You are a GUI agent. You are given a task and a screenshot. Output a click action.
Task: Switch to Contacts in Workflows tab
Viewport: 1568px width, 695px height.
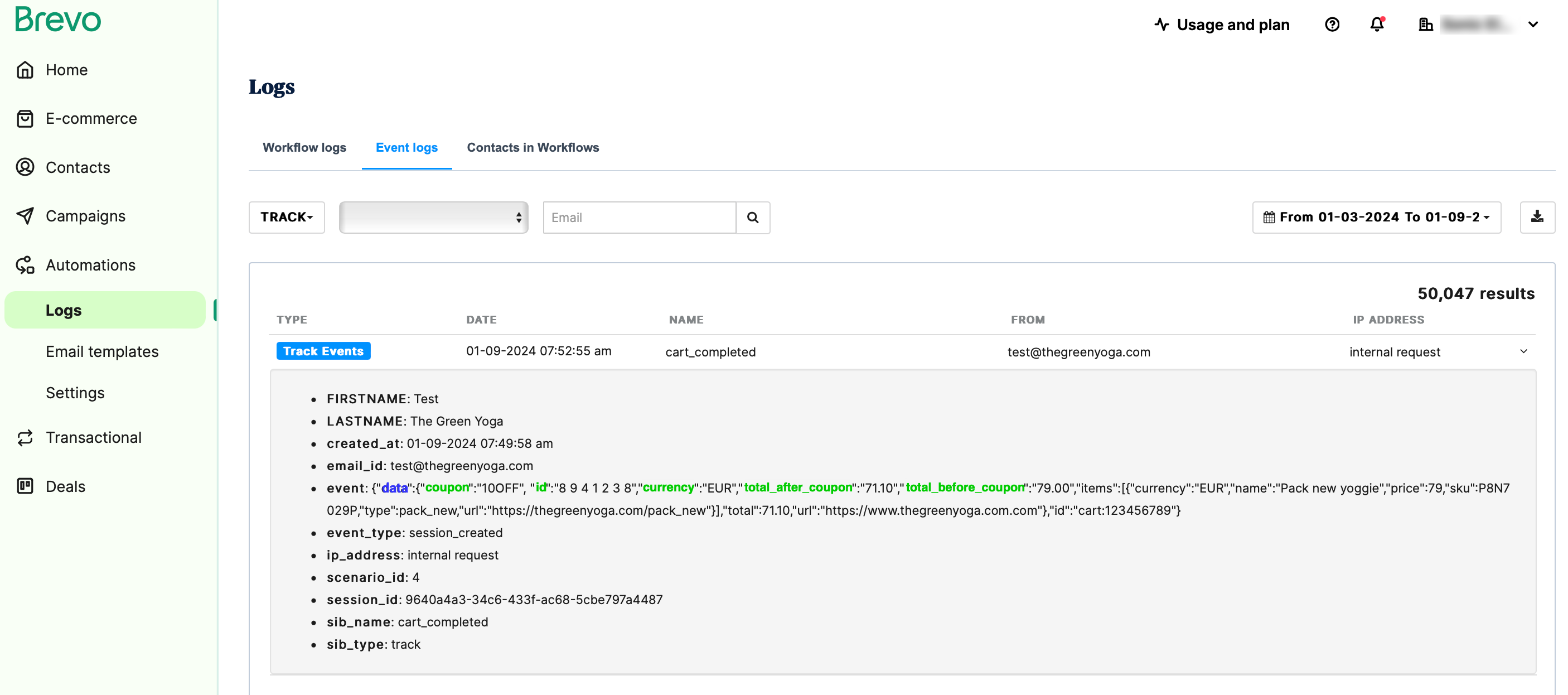533,147
